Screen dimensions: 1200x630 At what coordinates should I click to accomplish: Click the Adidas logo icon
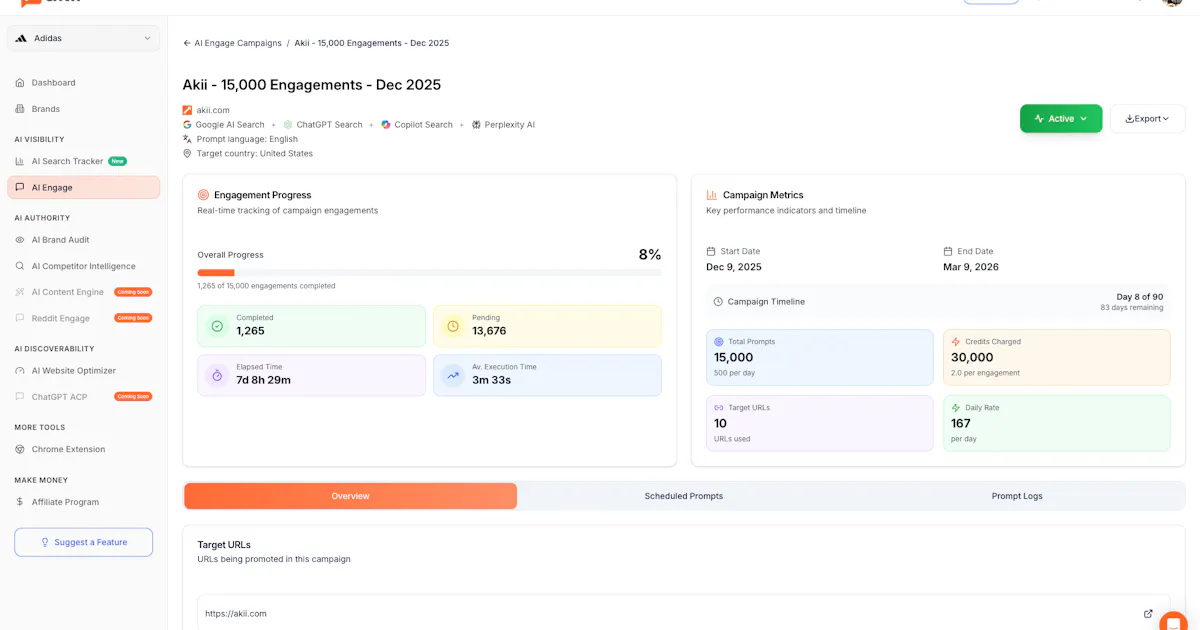[21, 38]
